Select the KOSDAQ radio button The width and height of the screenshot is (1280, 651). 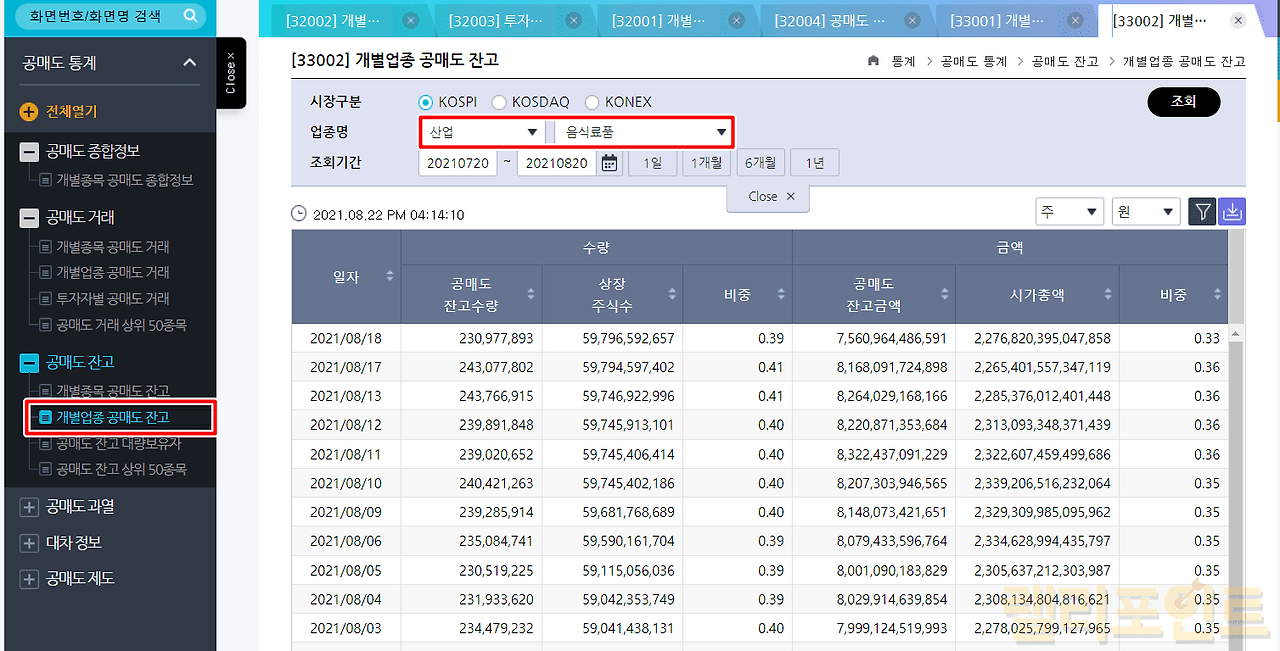pyautogui.click(x=499, y=102)
